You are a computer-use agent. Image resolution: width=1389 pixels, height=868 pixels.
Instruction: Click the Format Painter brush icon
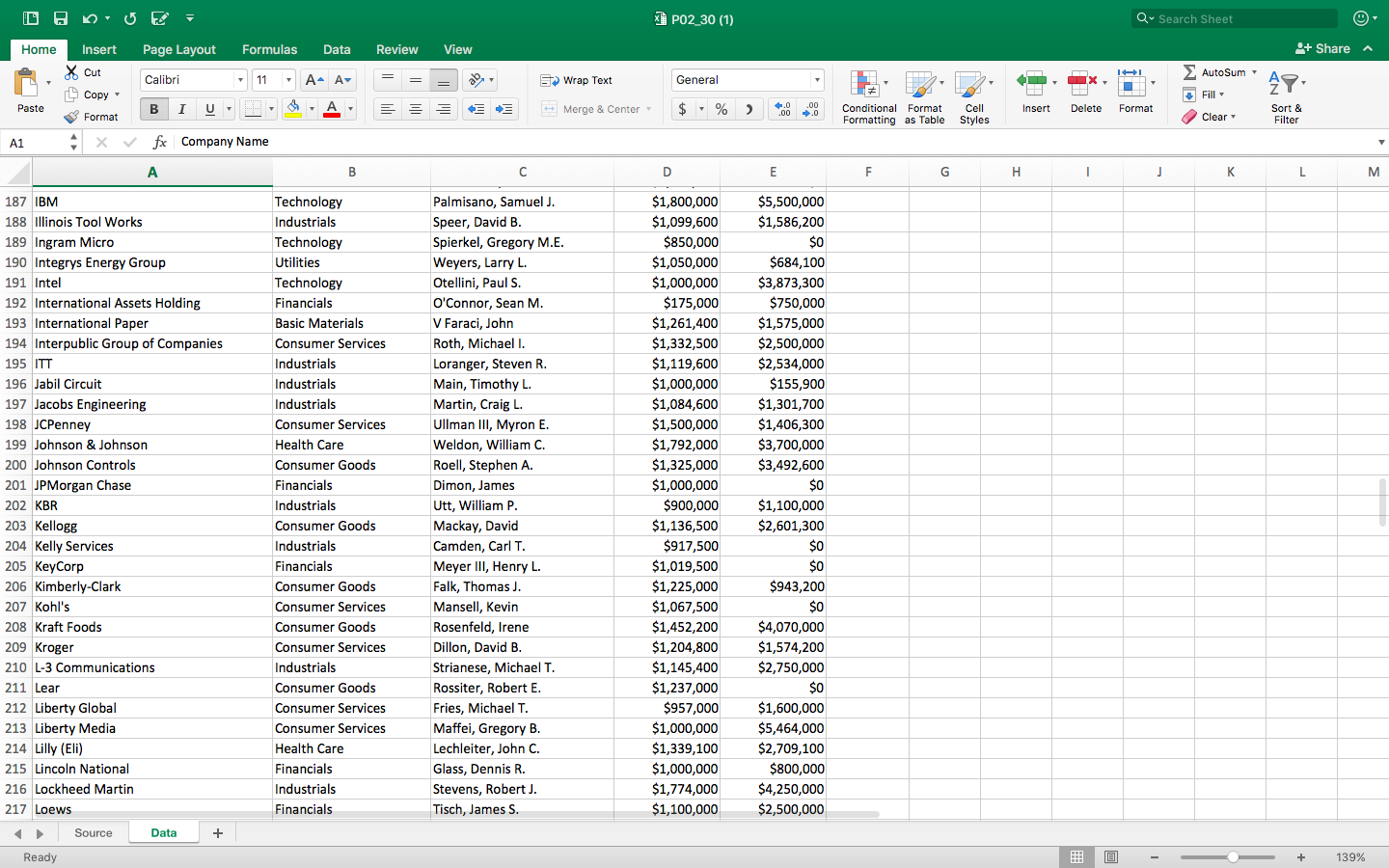(71, 117)
